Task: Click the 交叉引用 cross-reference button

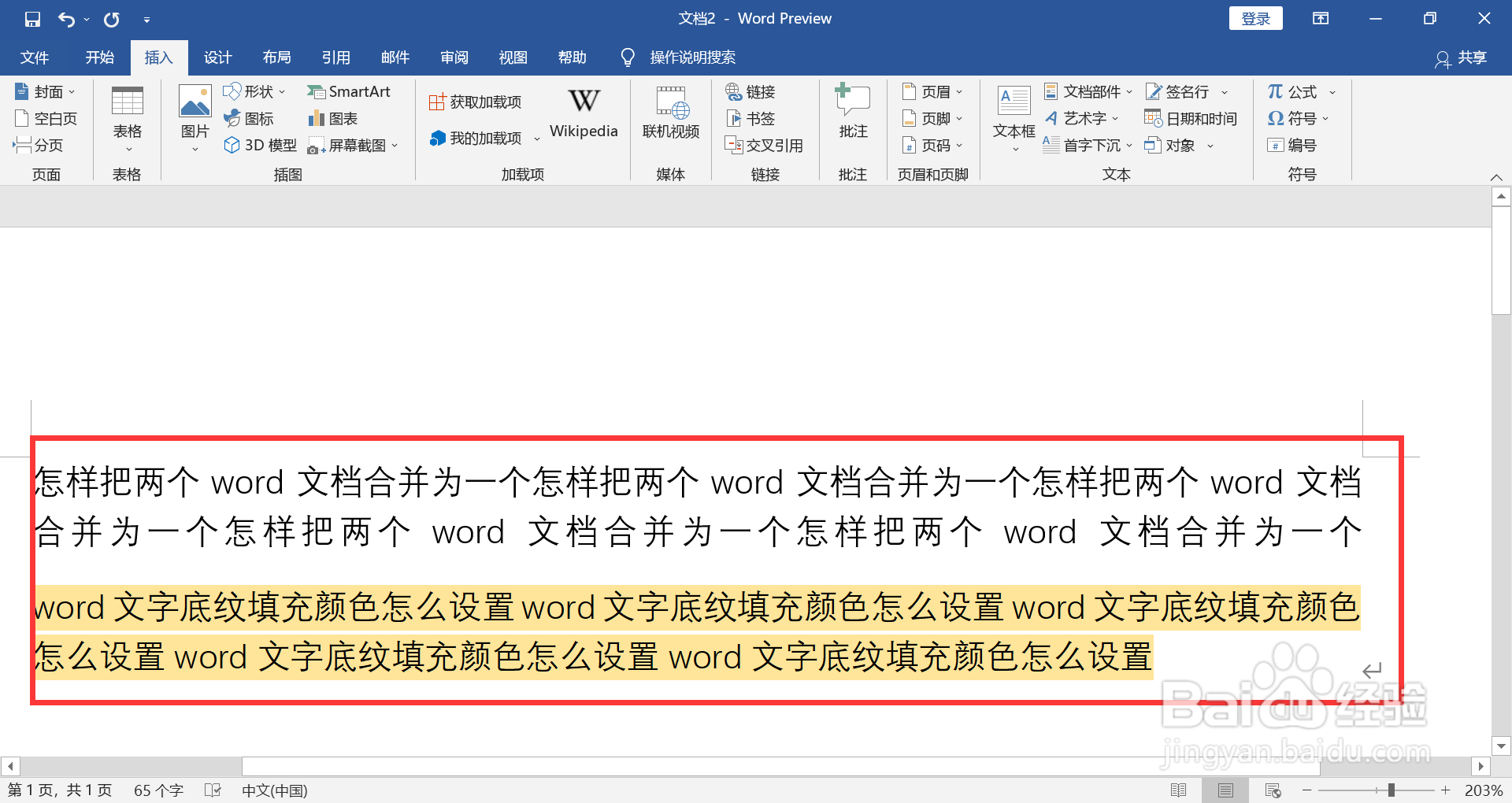Action: point(764,146)
